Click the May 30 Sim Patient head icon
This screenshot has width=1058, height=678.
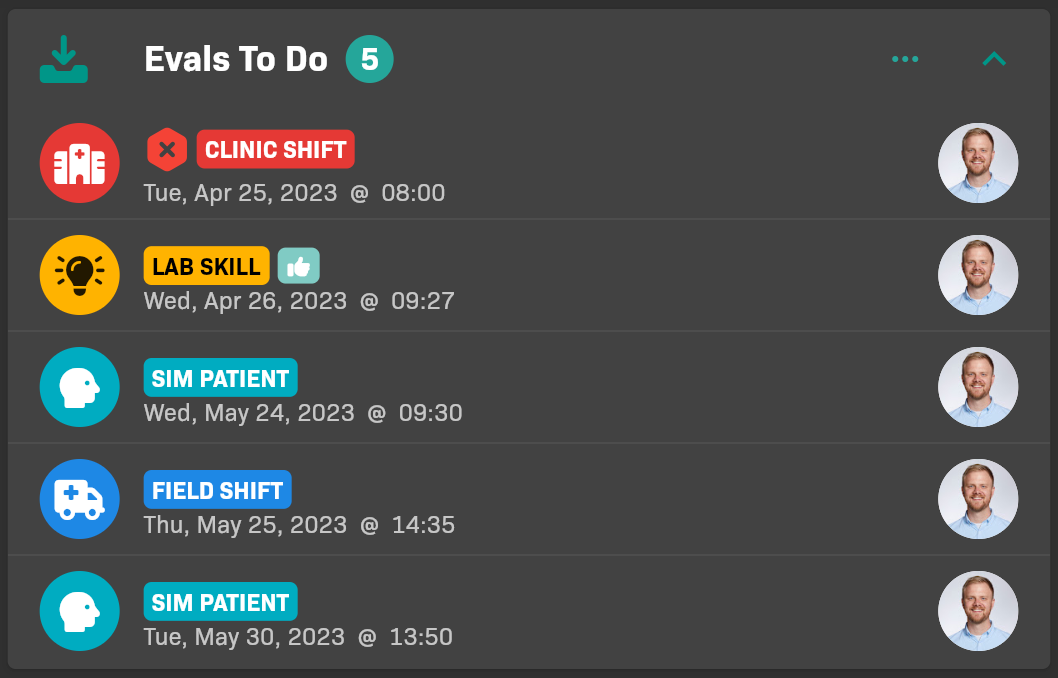tap(80, 611)
